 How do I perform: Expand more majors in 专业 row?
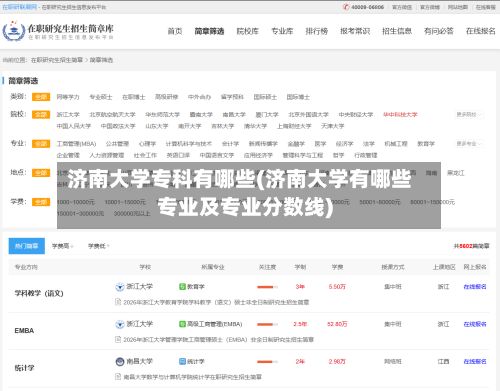468,144
